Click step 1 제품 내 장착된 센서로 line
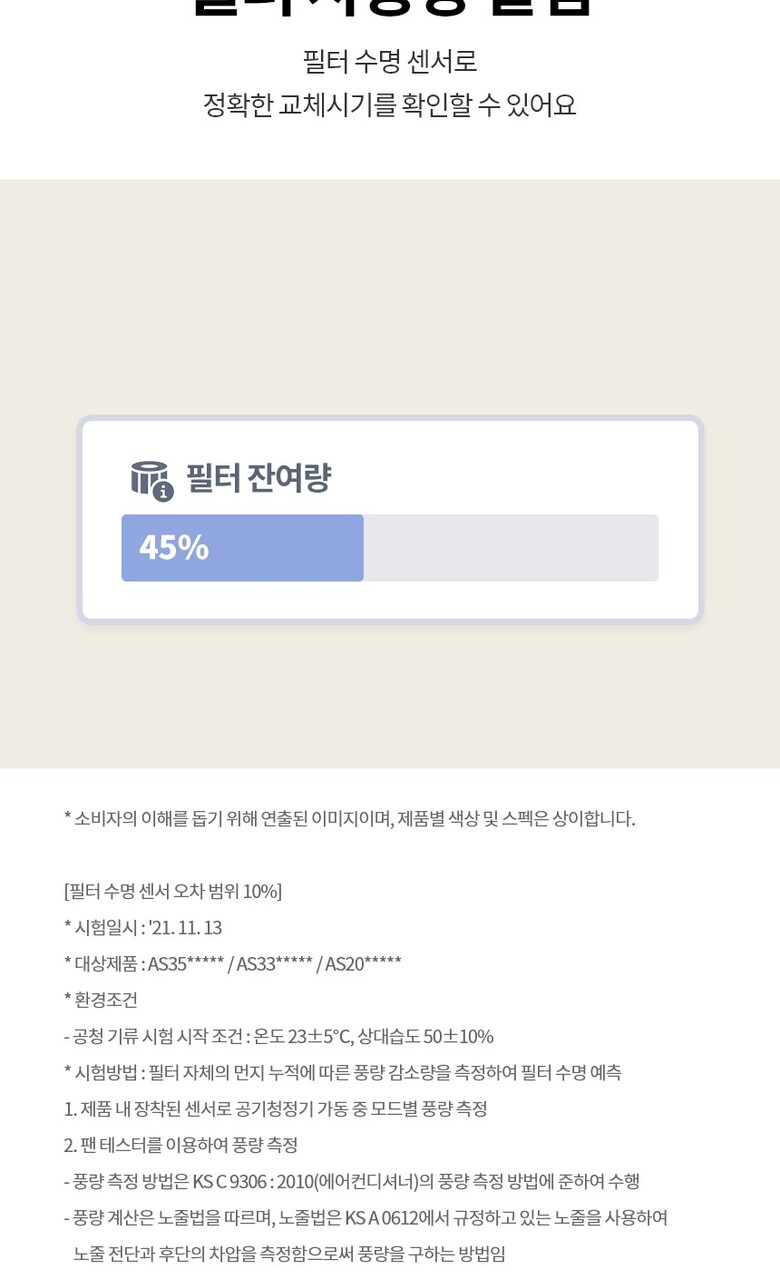 pyautogui.click(x=276, y=1109)
